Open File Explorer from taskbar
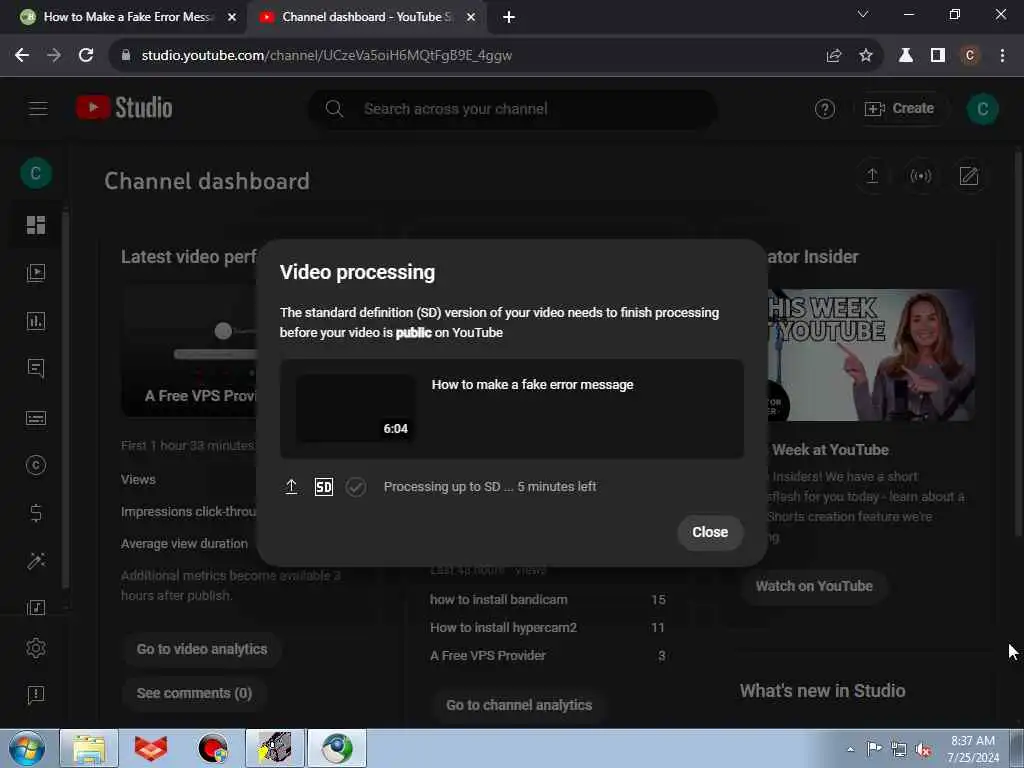Screen dimensions: 1024x768 coord(89,748)
